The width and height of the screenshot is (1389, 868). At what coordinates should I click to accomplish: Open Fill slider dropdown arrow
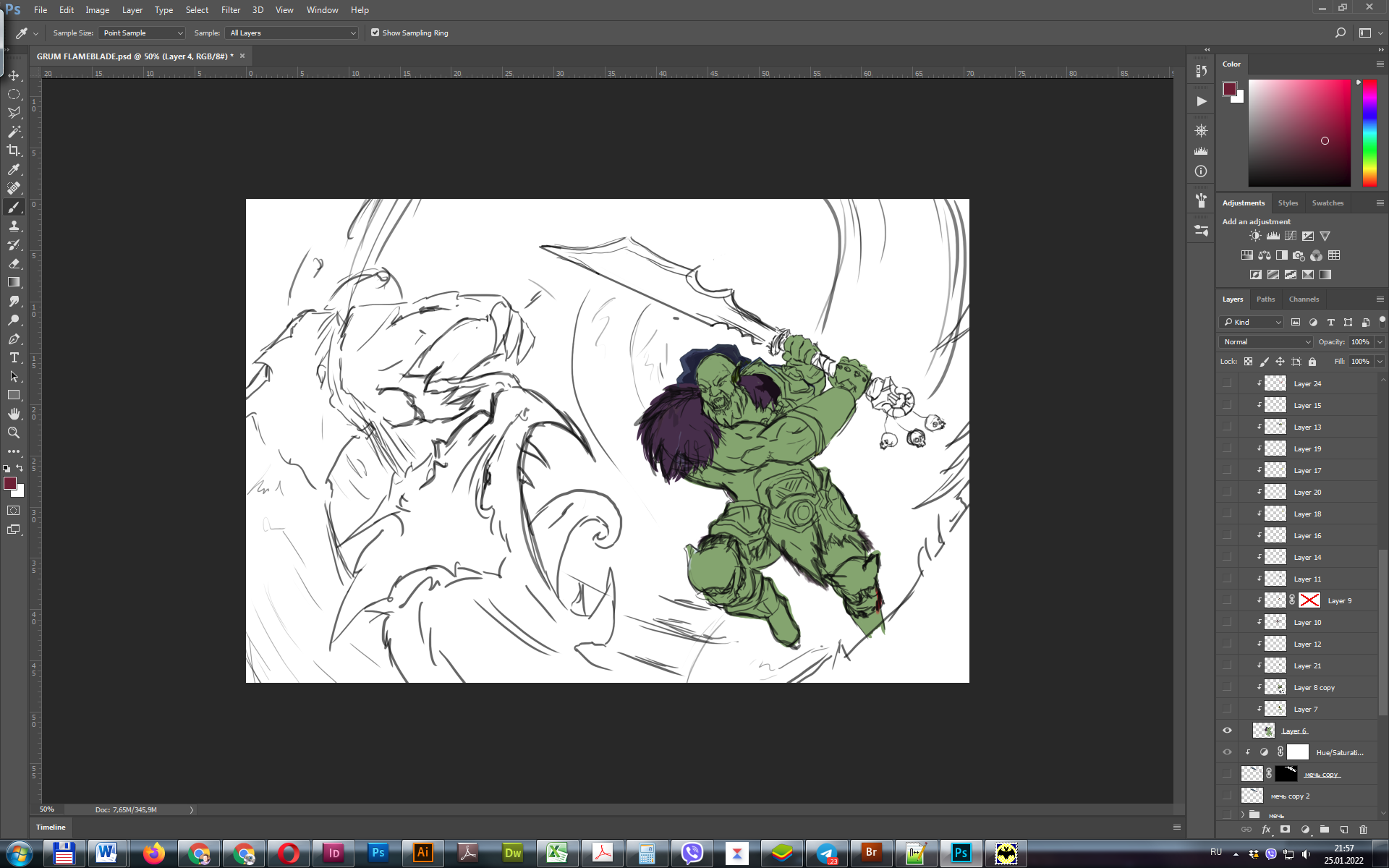1380,362
